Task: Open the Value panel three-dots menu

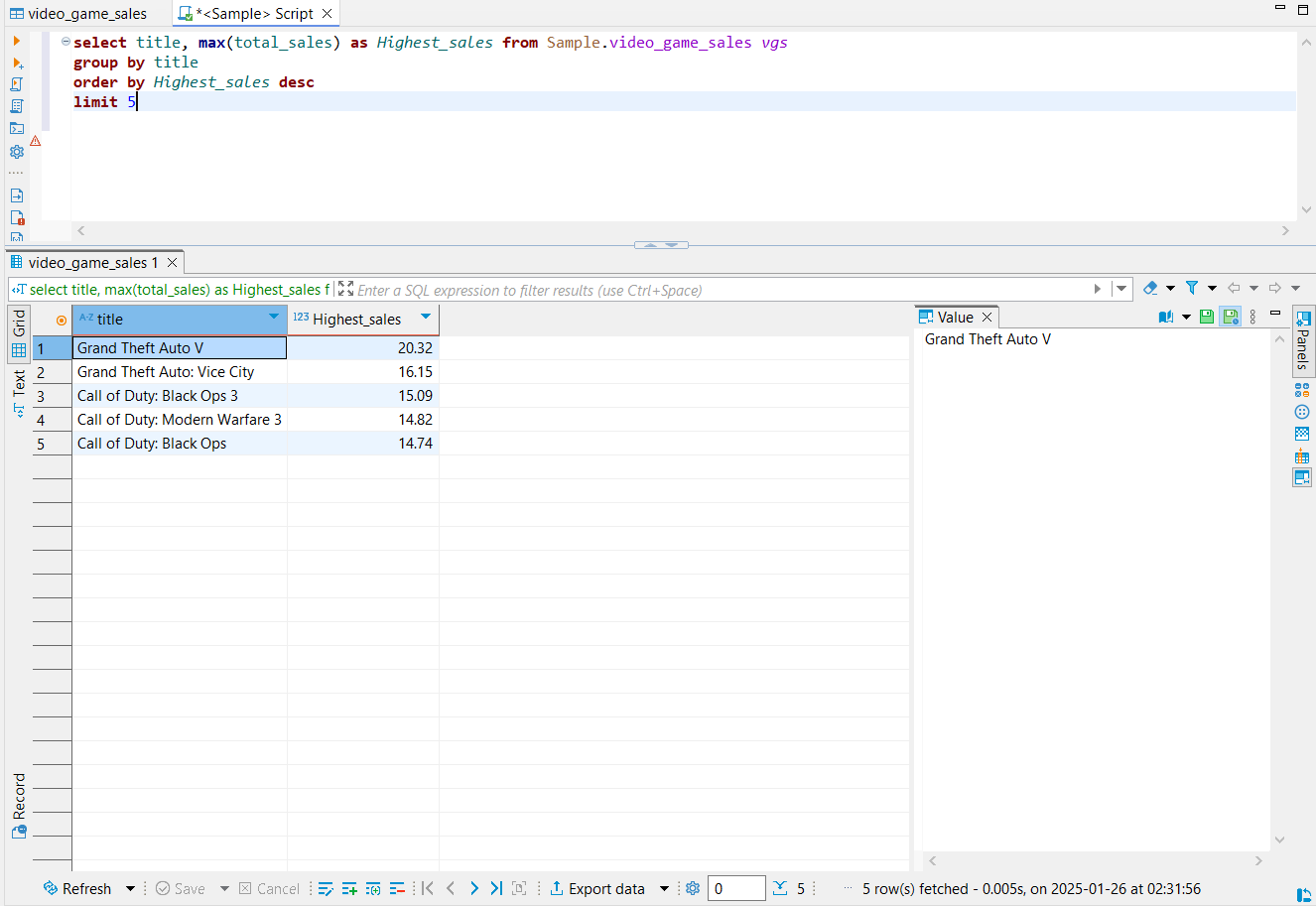Action: [1253, 317]
